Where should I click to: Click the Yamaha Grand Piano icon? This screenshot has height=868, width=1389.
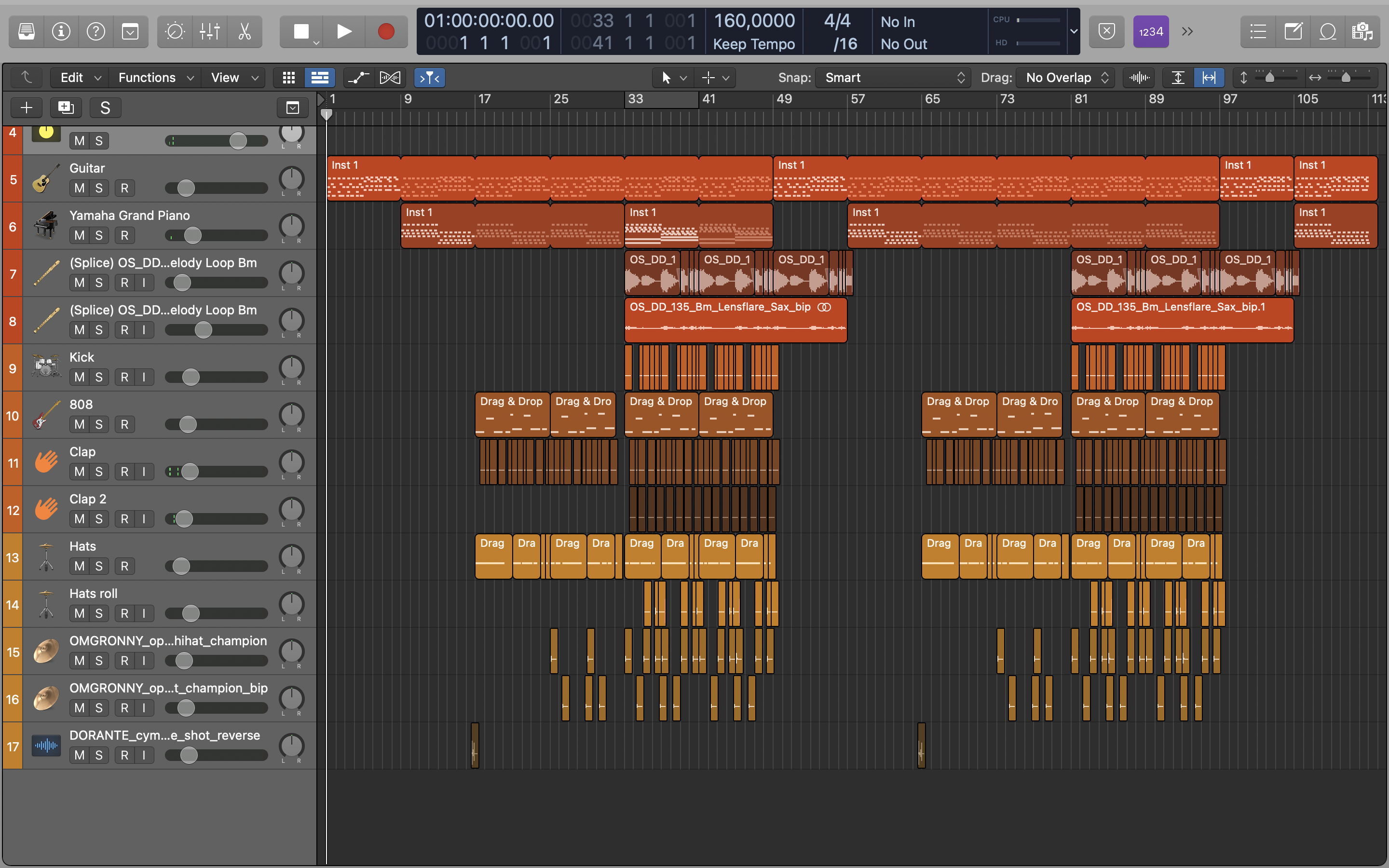click(x=46, y=226)
